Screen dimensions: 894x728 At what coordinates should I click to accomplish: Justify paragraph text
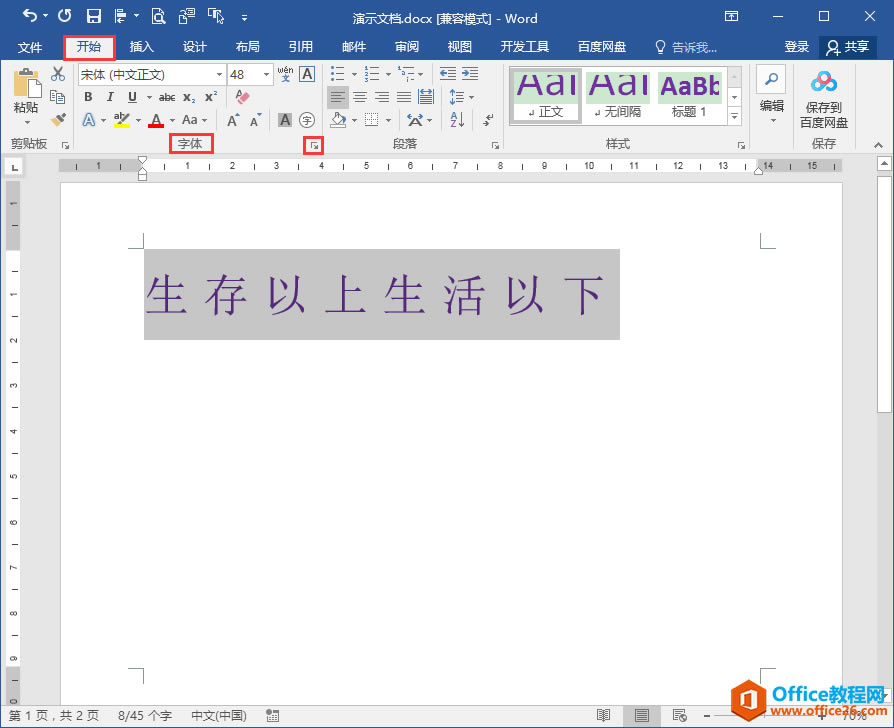tap(404, 97)
